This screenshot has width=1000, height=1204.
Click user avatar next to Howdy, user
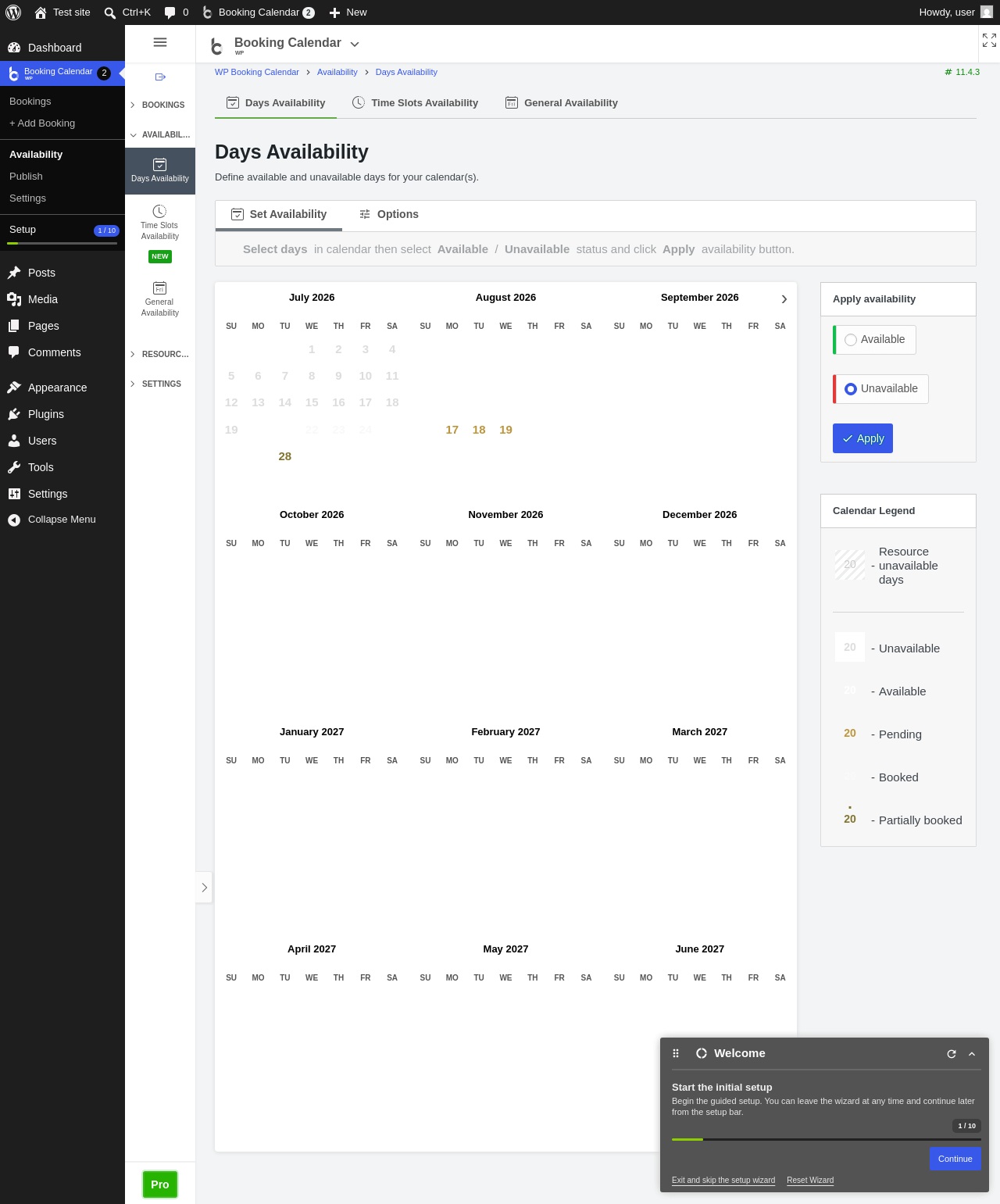pyautogui.click(x=987, y=12)
